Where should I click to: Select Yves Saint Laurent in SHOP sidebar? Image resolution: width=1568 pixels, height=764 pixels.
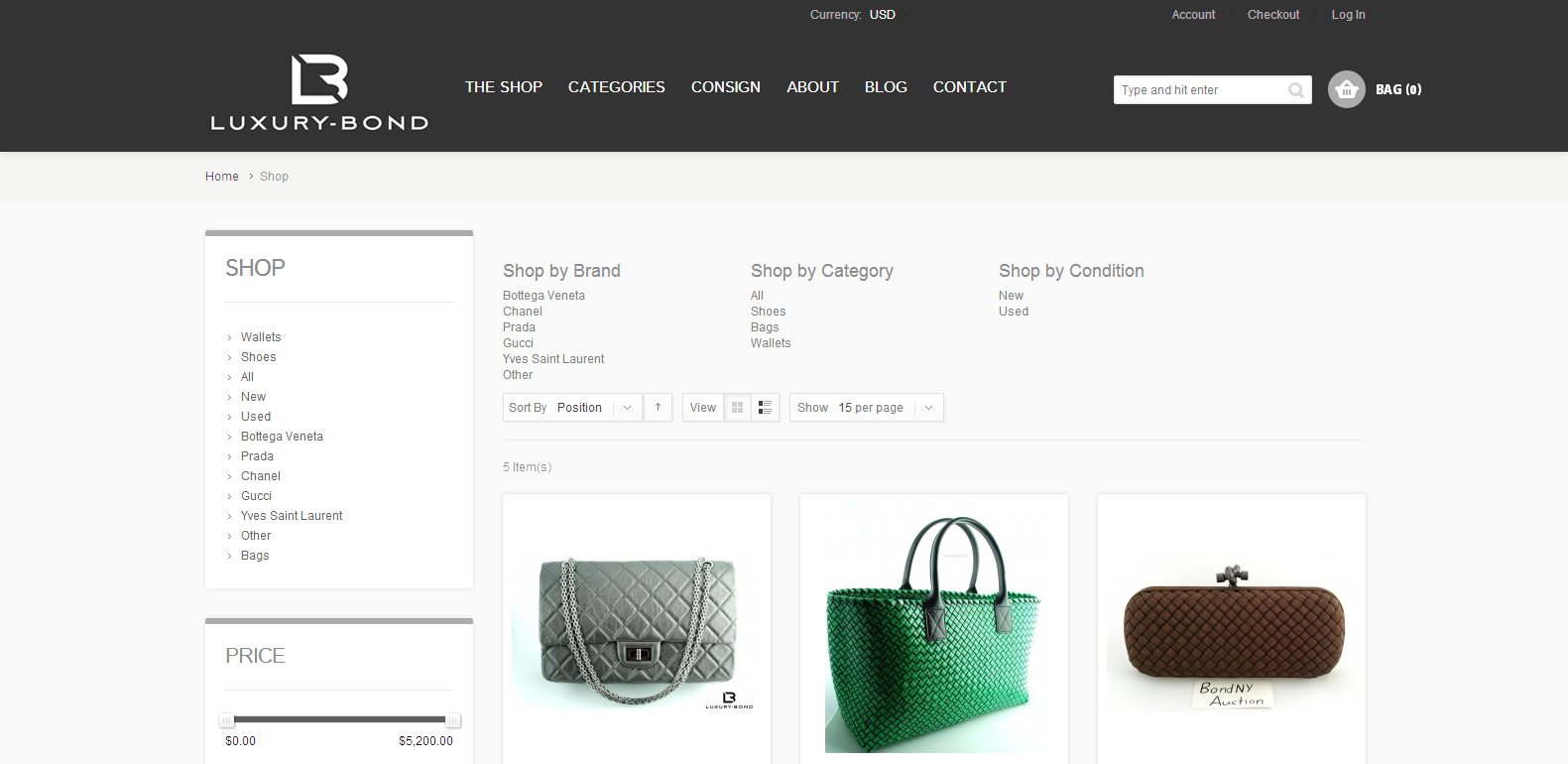coord(292,516)
